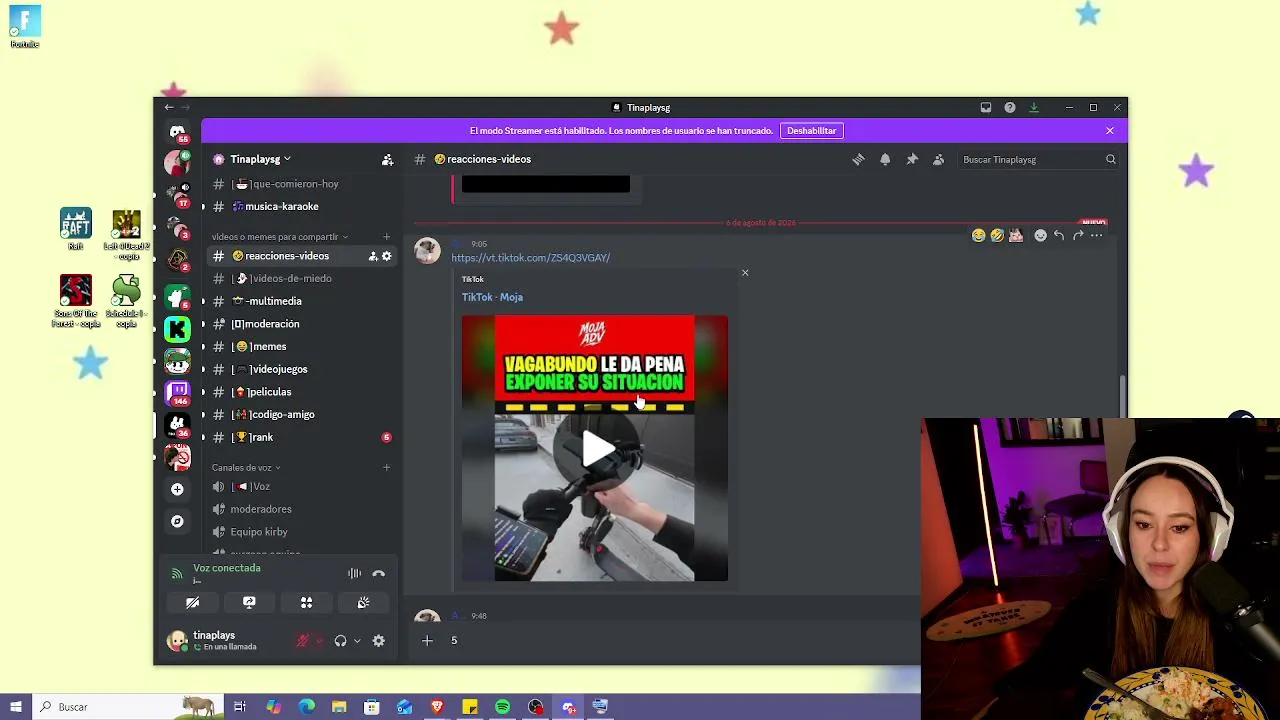
Task: Unmute the microphone
Action: tap(302, 641)
